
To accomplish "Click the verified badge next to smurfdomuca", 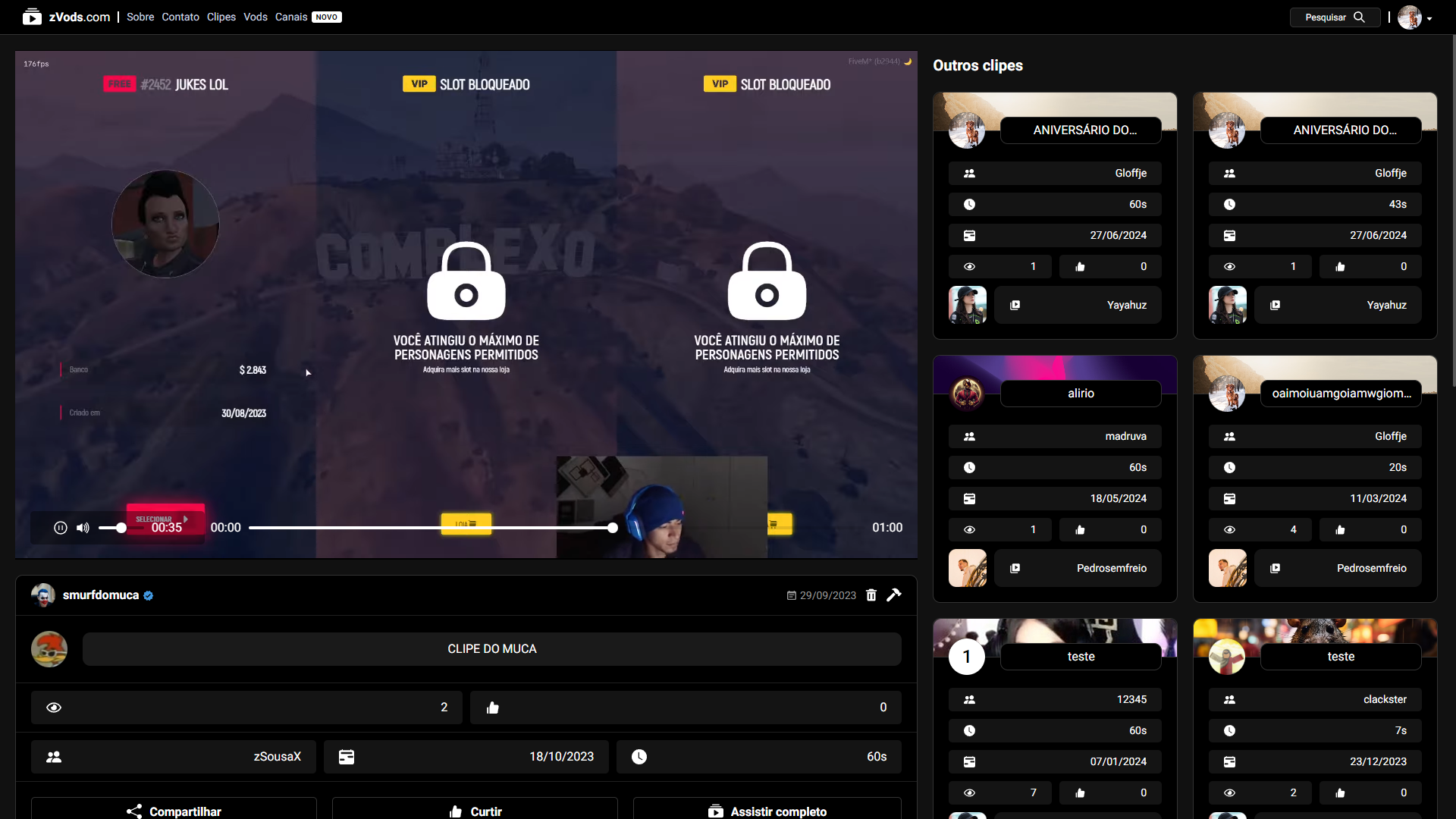I will (x=149, y=596).
